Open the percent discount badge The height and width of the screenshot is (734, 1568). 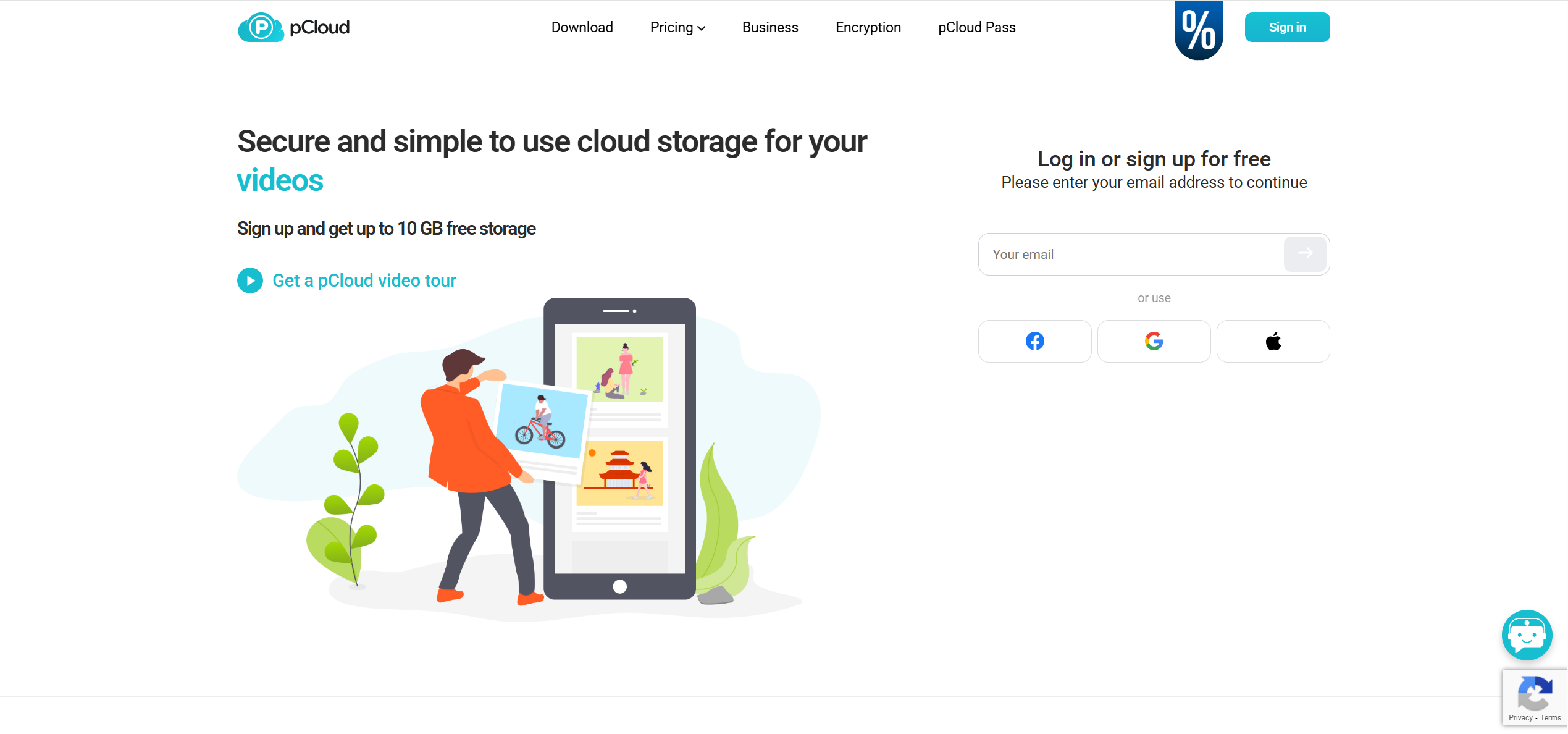click(x=1198, y=30)
